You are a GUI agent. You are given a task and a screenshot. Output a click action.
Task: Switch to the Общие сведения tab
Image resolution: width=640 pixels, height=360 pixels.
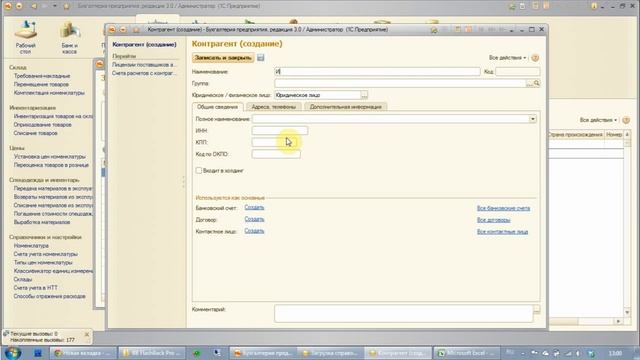pos(218,107)
